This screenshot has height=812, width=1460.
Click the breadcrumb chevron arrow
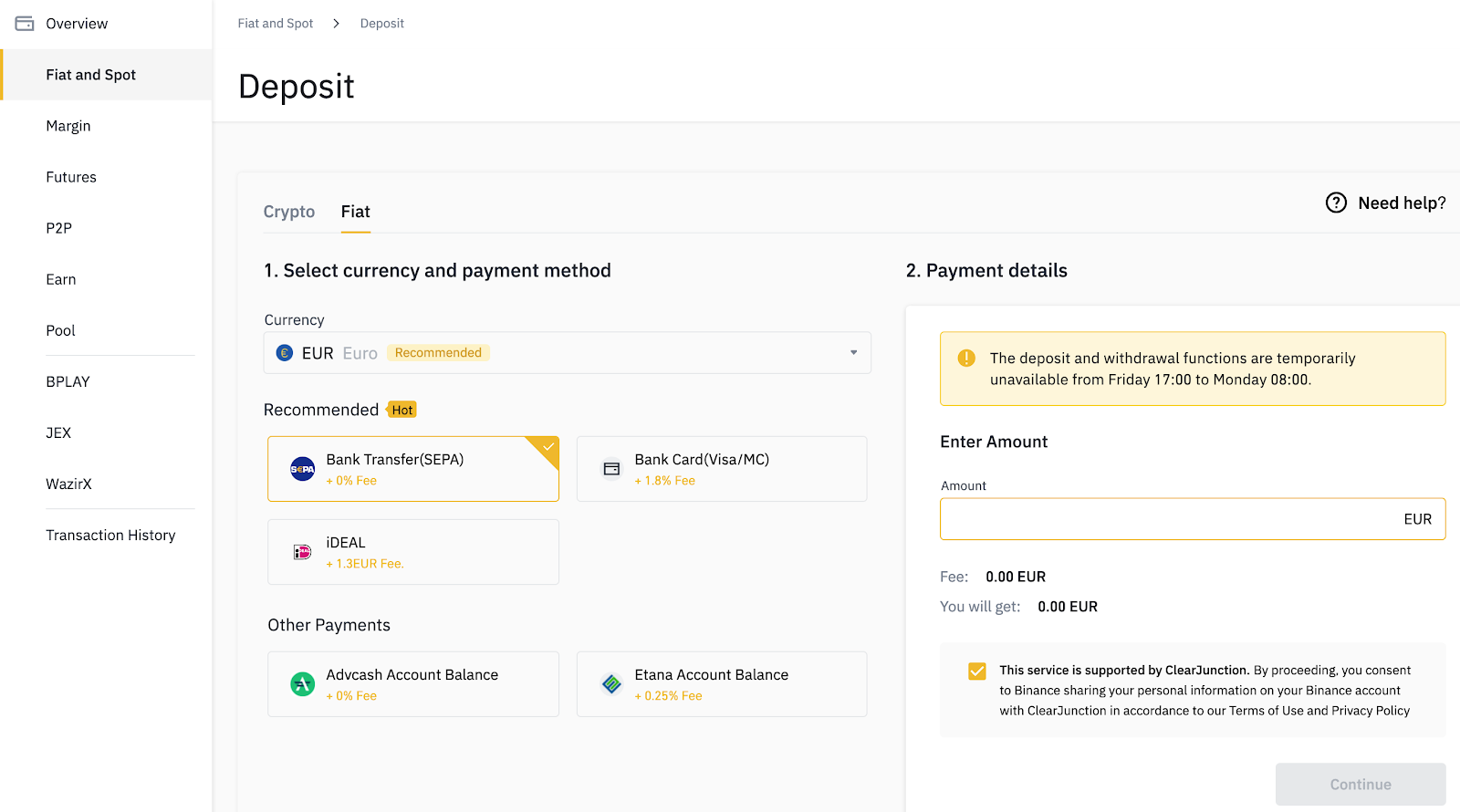coord(336,24)
